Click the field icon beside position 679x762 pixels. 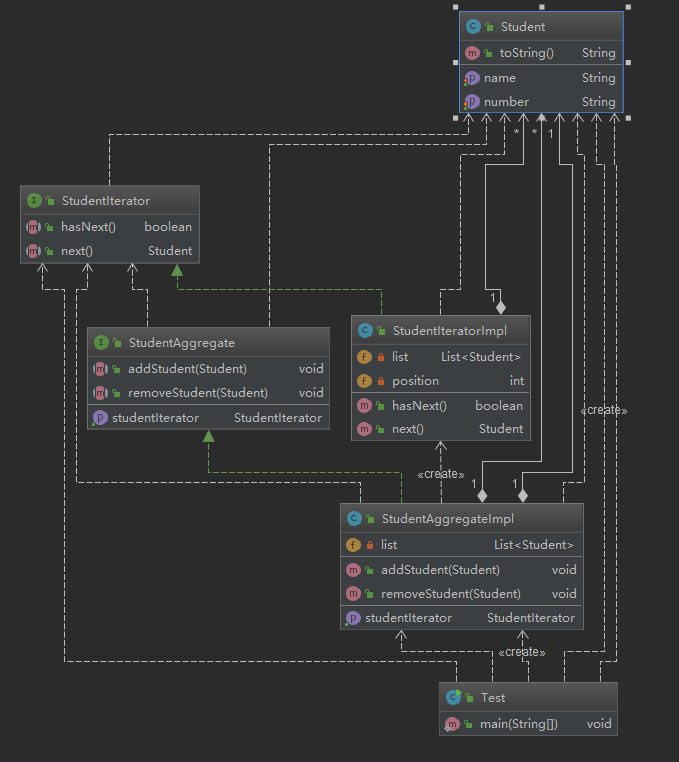pos(364,381)
